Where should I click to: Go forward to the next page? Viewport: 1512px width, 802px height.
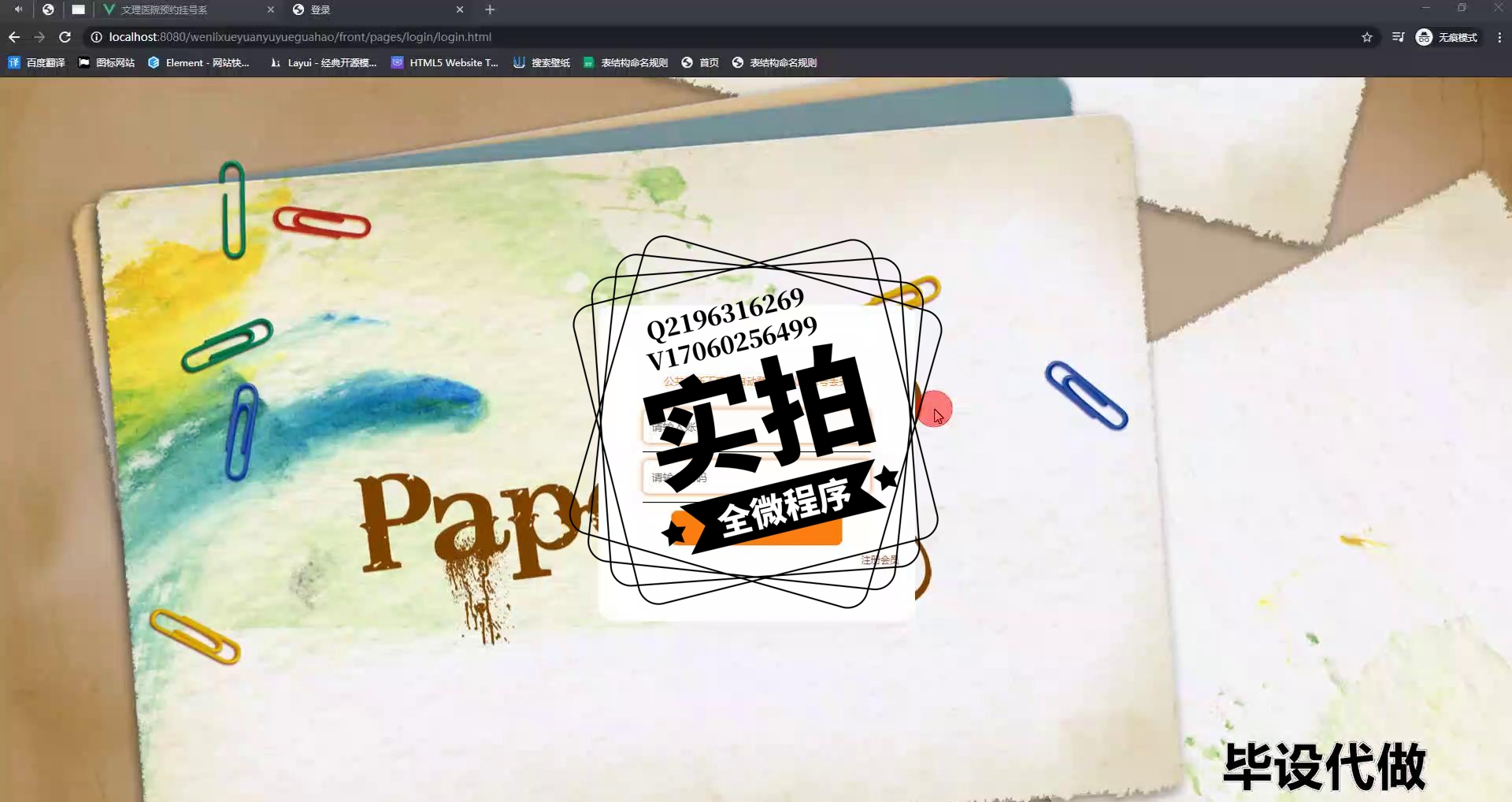[39, 37]
